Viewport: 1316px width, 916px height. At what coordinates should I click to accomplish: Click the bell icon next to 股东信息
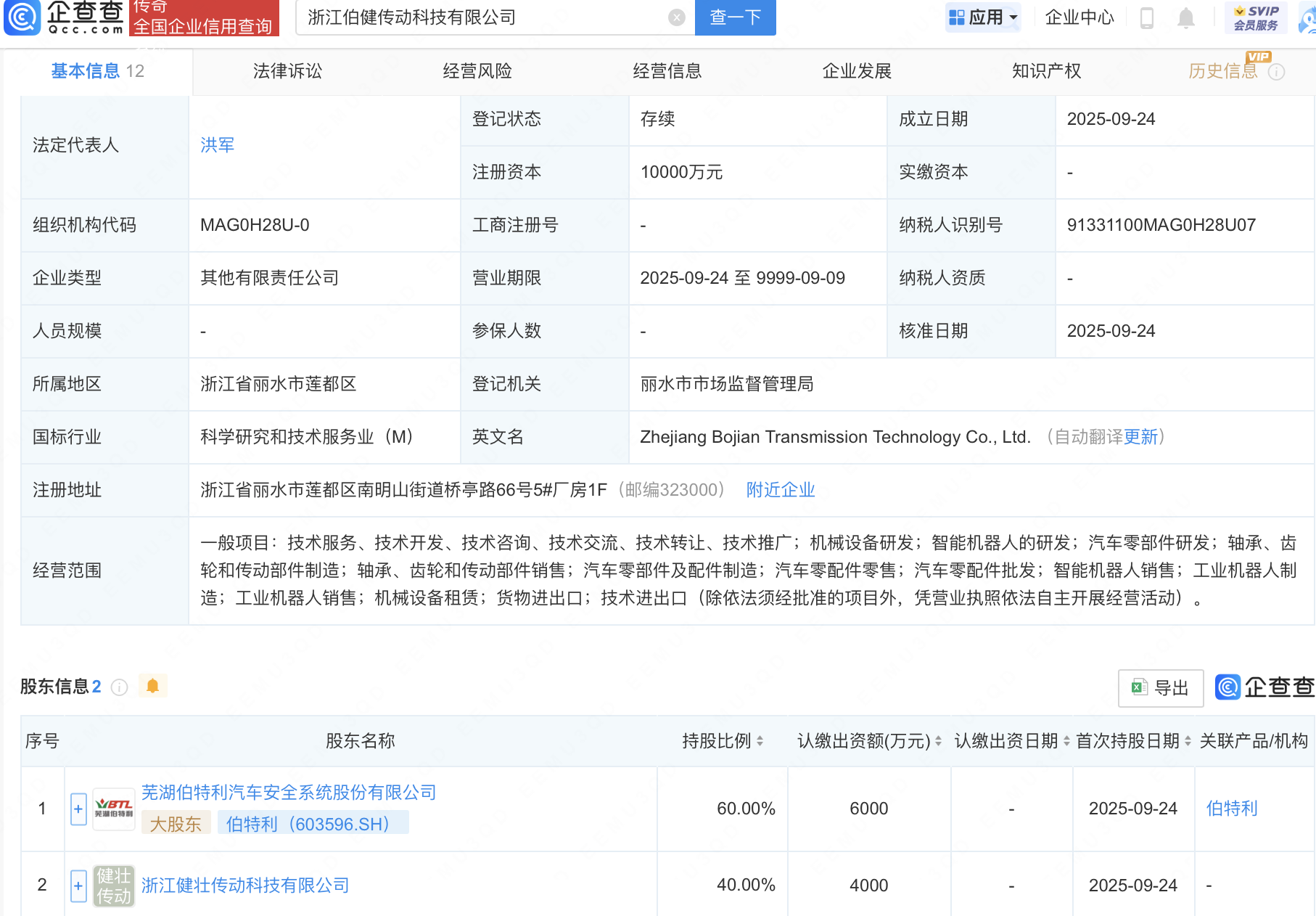[x=152, y=685]
